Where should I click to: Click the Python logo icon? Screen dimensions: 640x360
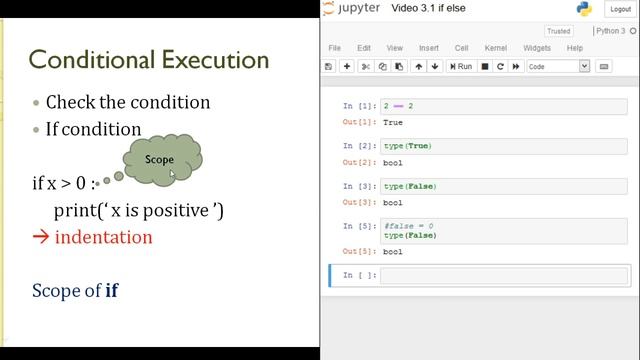click(x=584, y=9)
